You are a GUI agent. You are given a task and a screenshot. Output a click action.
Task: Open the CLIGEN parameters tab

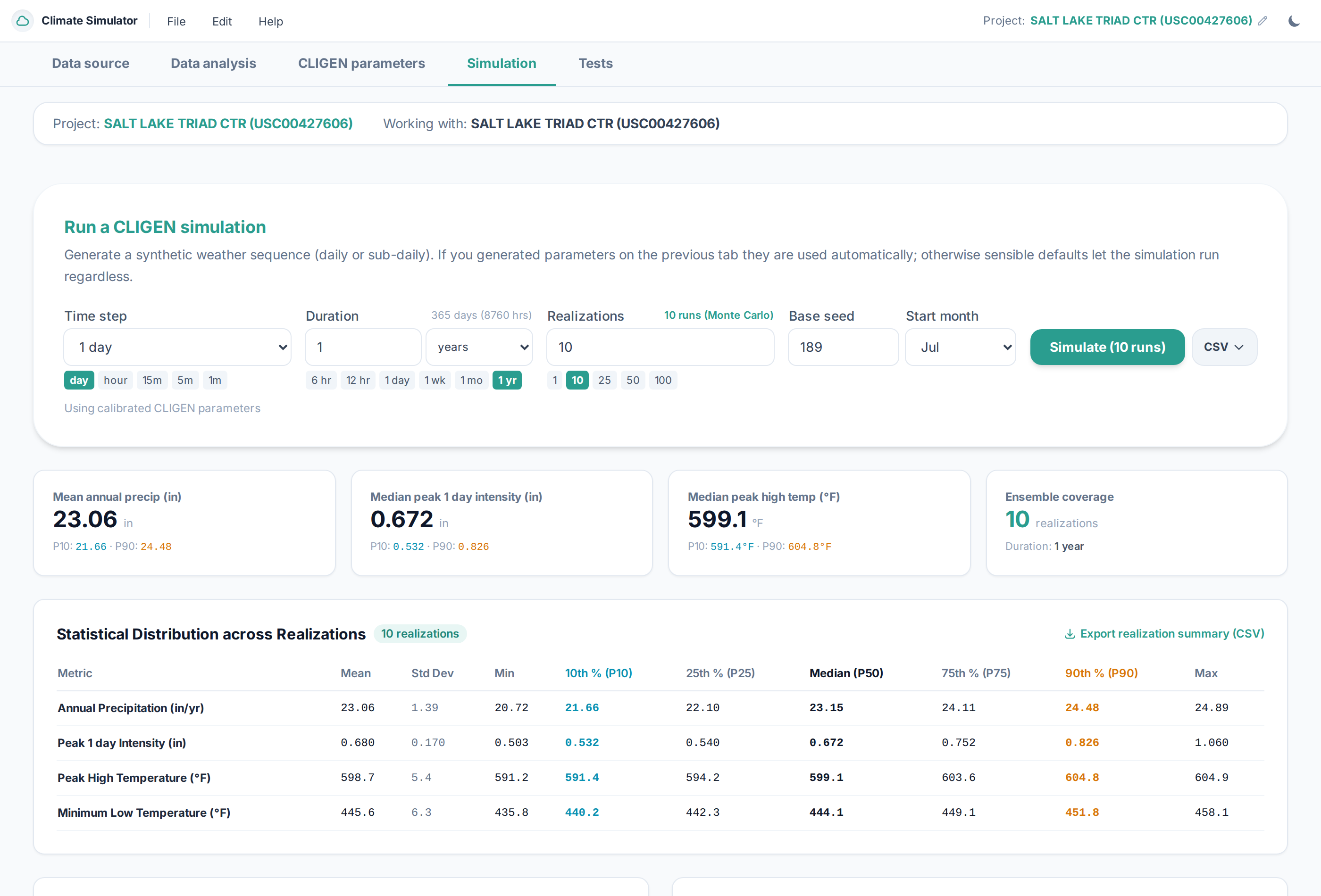pyautogui.click(x=361, y=64)
